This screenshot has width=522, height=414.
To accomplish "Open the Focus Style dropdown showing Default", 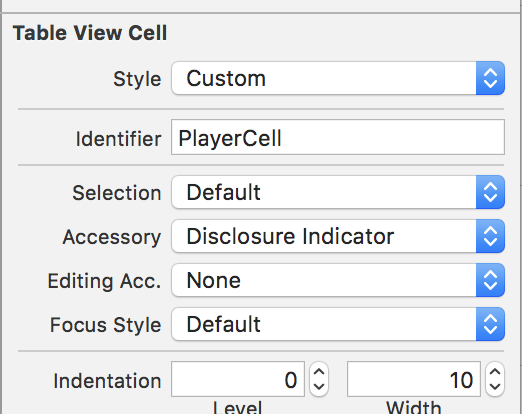I will [338, 324].
